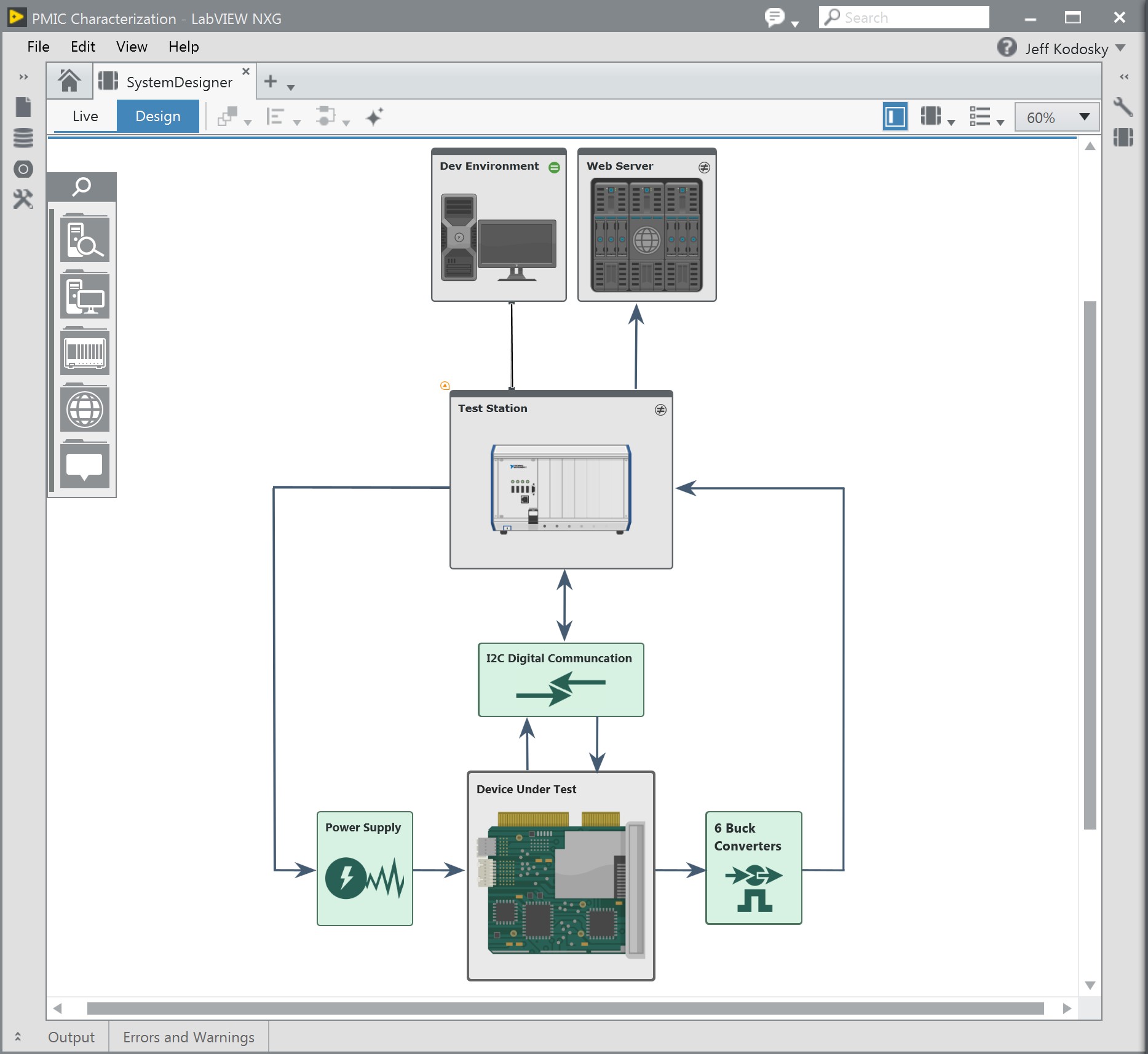Open the Edit menu
This screenshot has width=1148, height=1054.
tap(83, 47)
